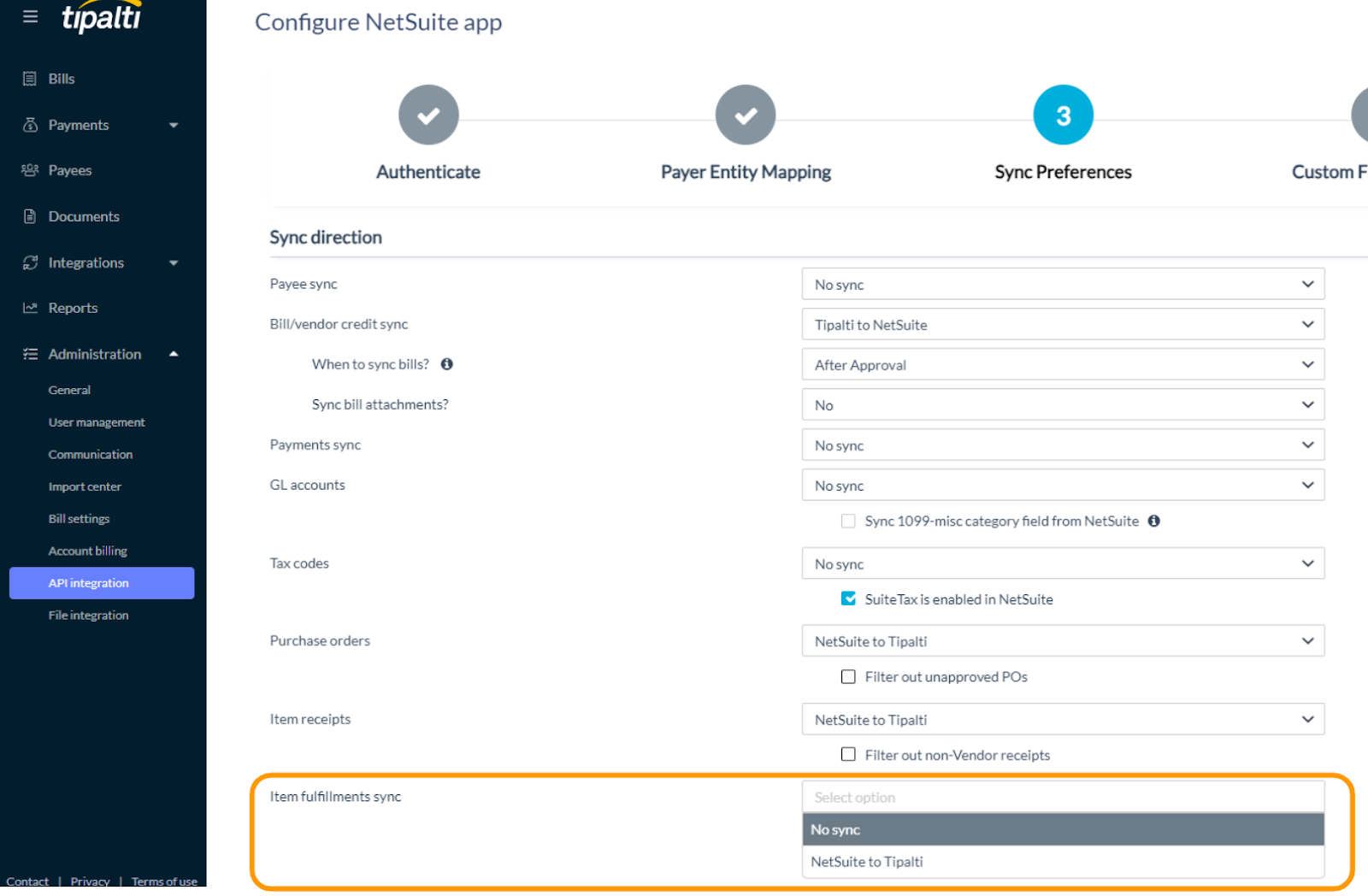Viewport: 1368px width, 896px height.
Task: Check Filter out unapproved POs
Action: (848, 676)
